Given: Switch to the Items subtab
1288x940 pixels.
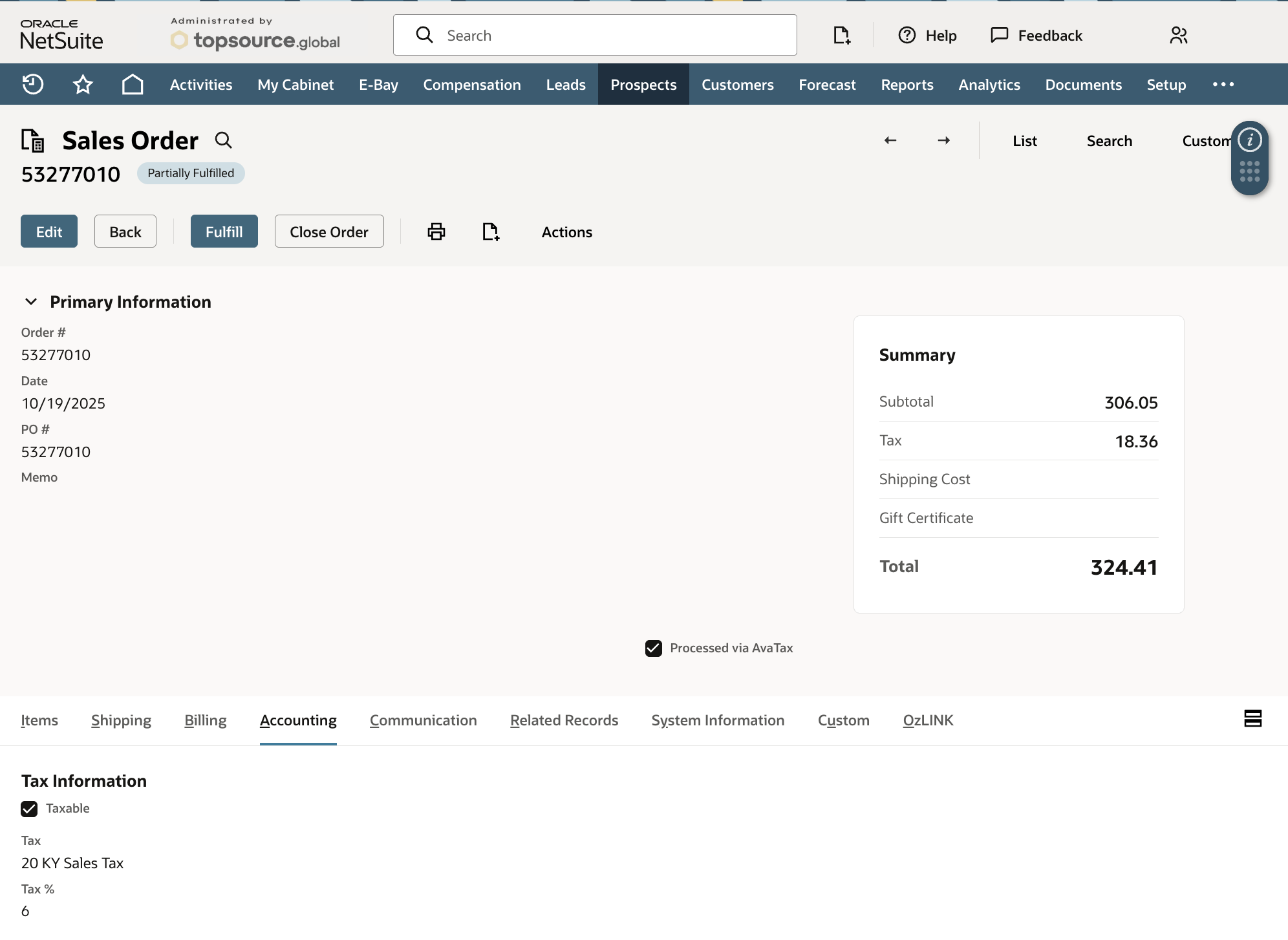Looking at the screenshot, I should pyautogui.click(x=39, y=720).
